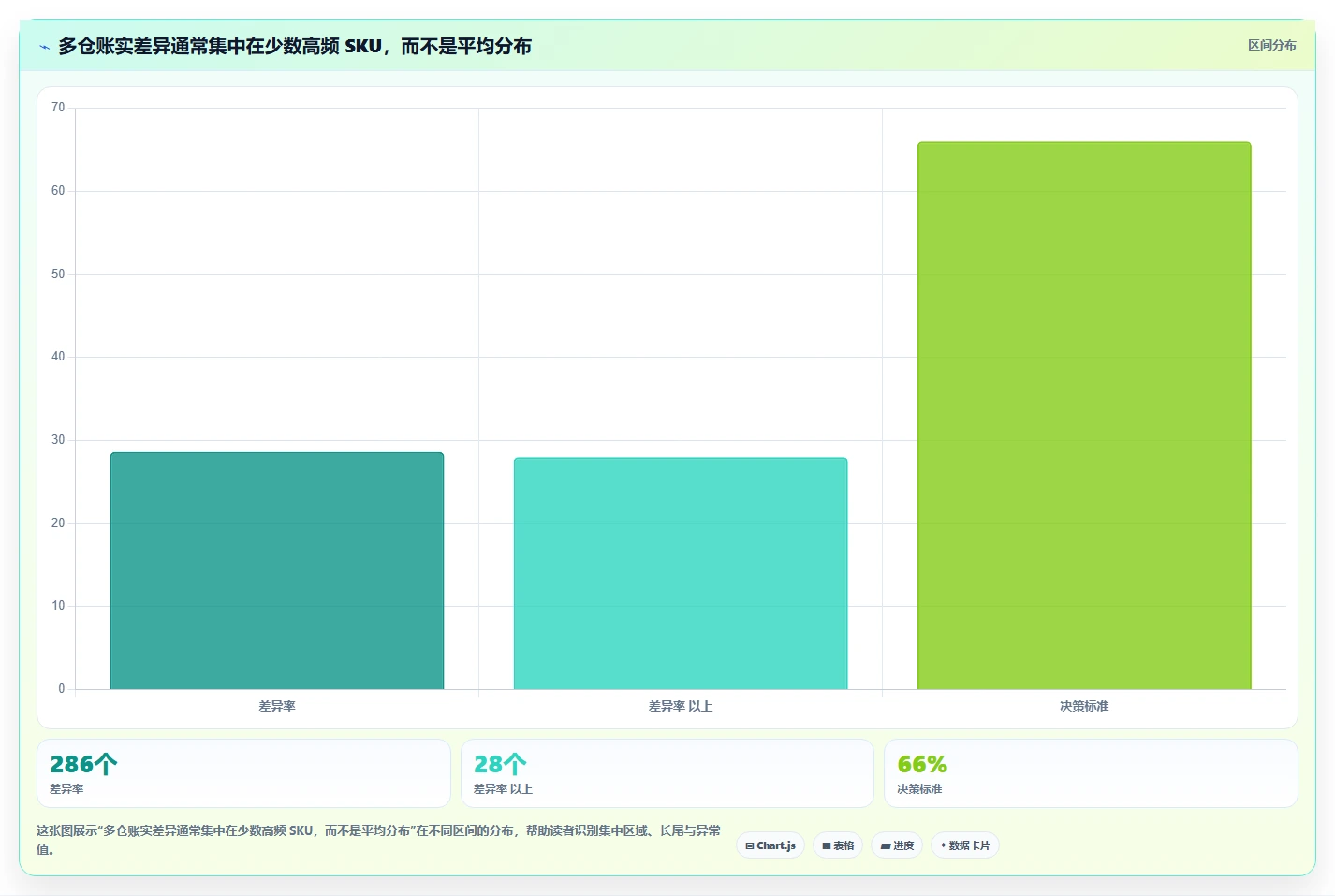This screenshot has width=1335, height=896.
Task: Click the dark teal 差异率 bar
Action: pos(277,571)
